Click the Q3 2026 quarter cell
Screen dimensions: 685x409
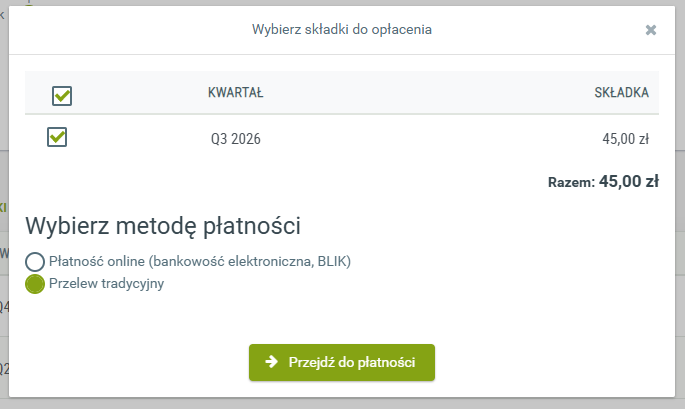pyautogui.click(x=235, y=139)
